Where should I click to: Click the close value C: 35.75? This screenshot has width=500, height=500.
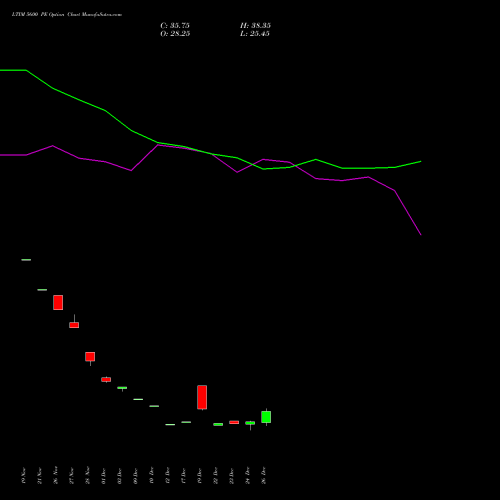click(x=175, y=25)
